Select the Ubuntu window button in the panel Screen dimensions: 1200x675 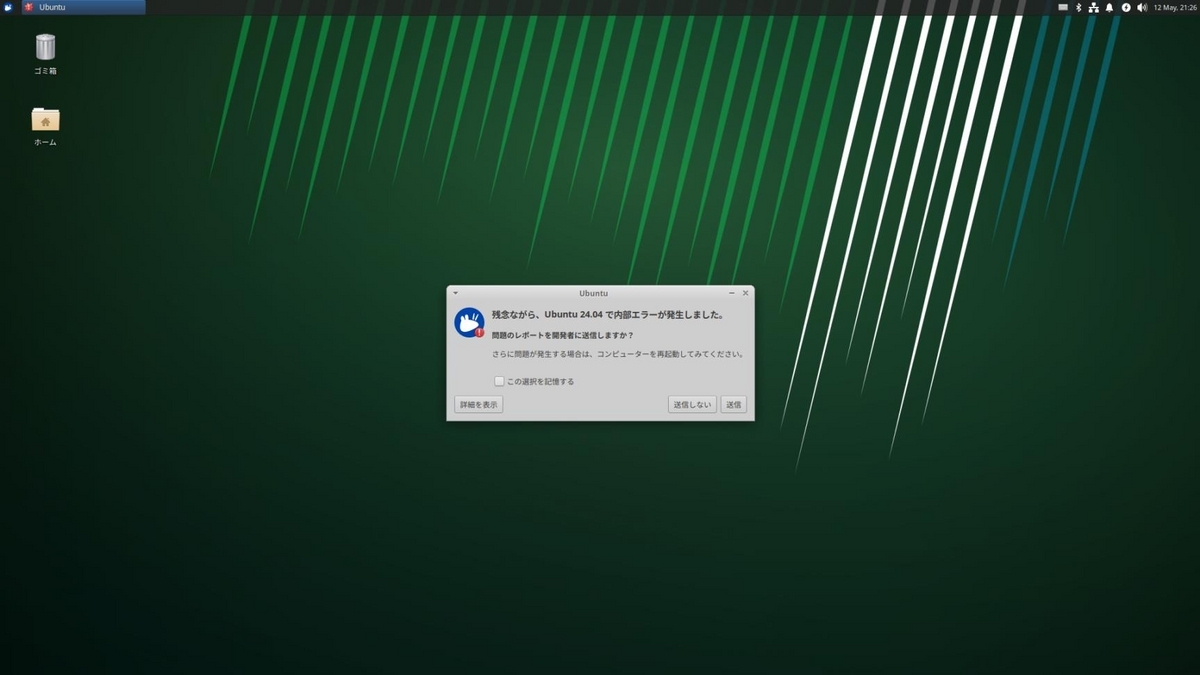83,7
